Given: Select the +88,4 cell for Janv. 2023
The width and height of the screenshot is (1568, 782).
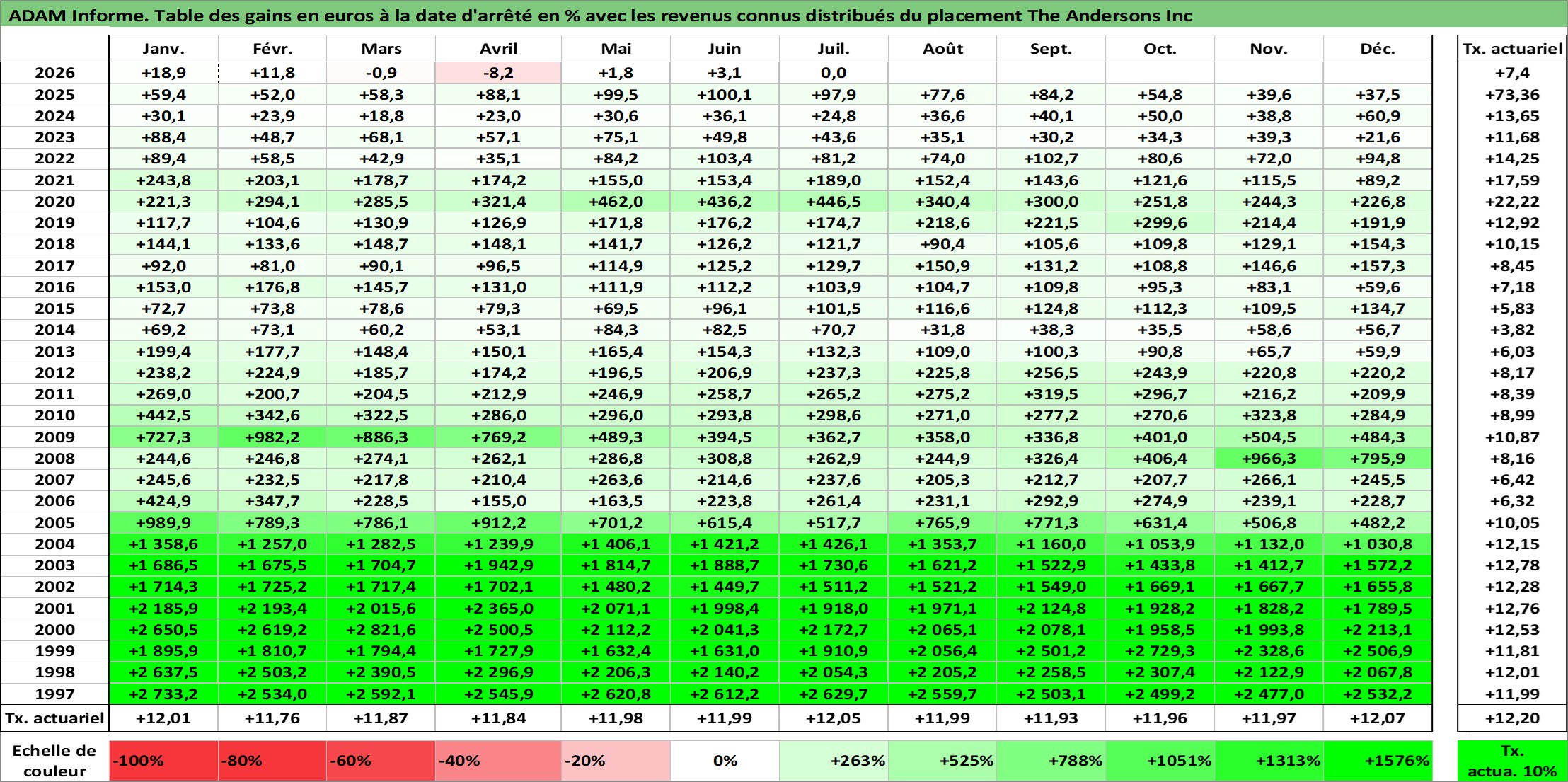Looking at the screenshot, I should coord(163,137).
